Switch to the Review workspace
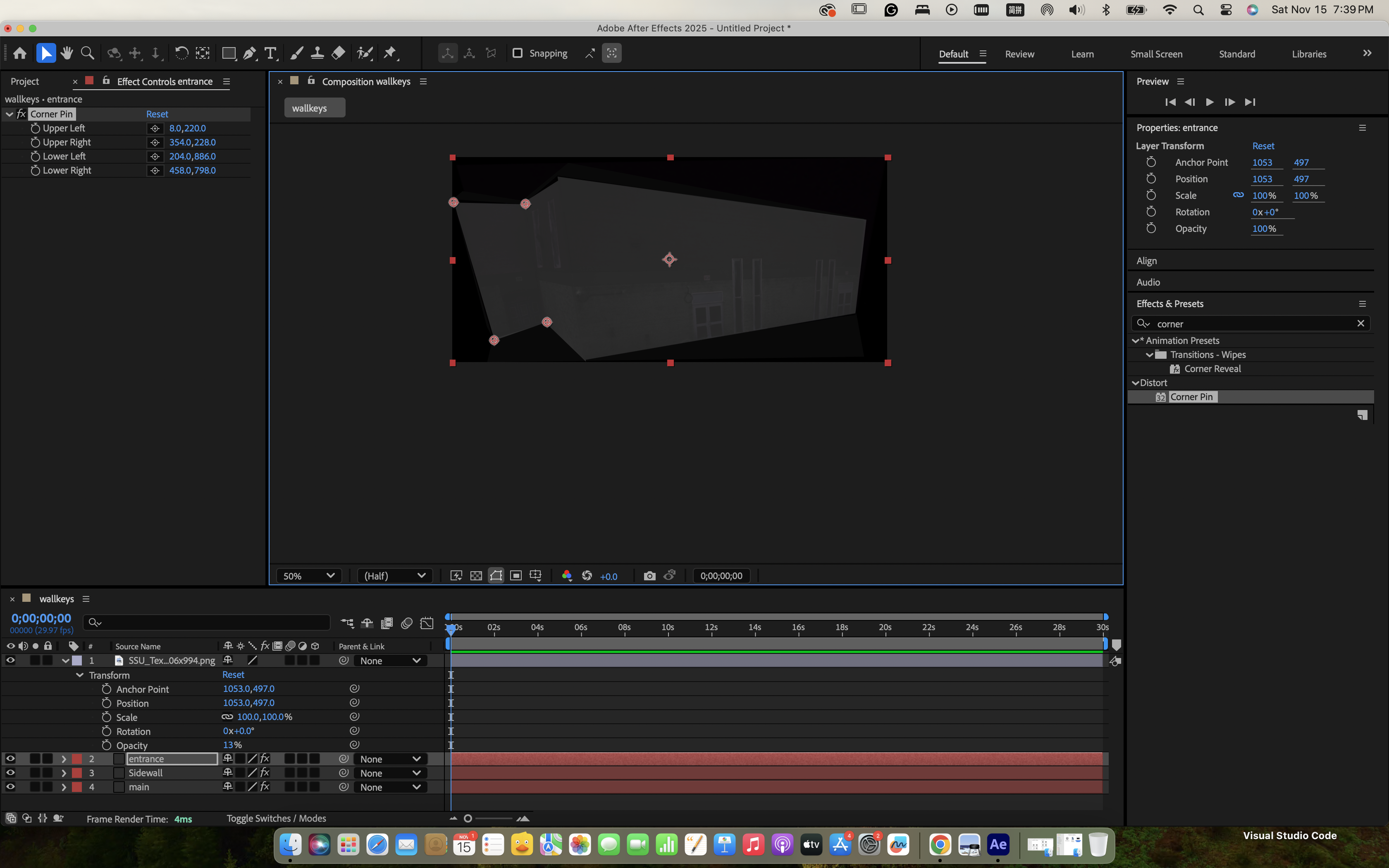 click(1019, 54)
